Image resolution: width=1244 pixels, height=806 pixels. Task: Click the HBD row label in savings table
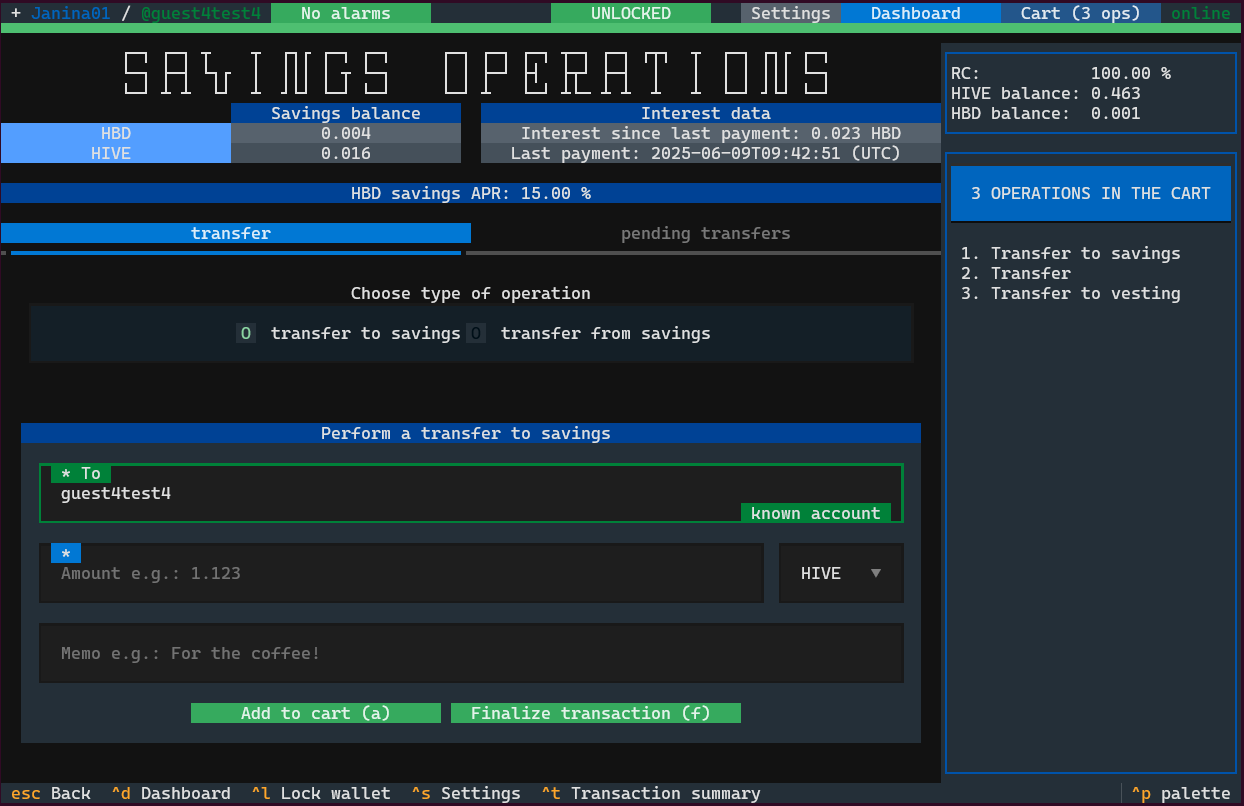tap(116, 133)
